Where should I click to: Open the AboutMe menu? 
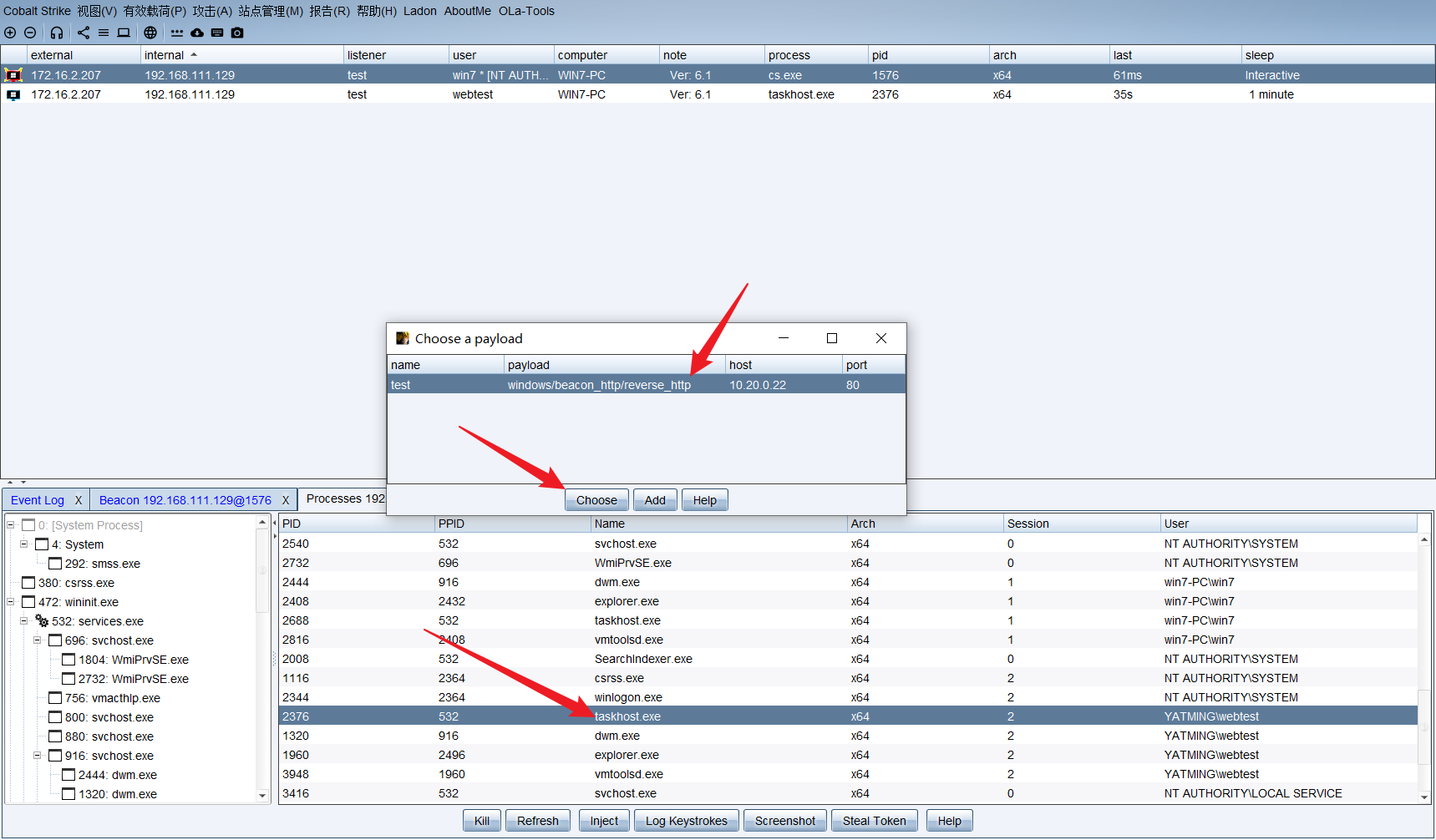pyautogui.click(x=467, y=11)
